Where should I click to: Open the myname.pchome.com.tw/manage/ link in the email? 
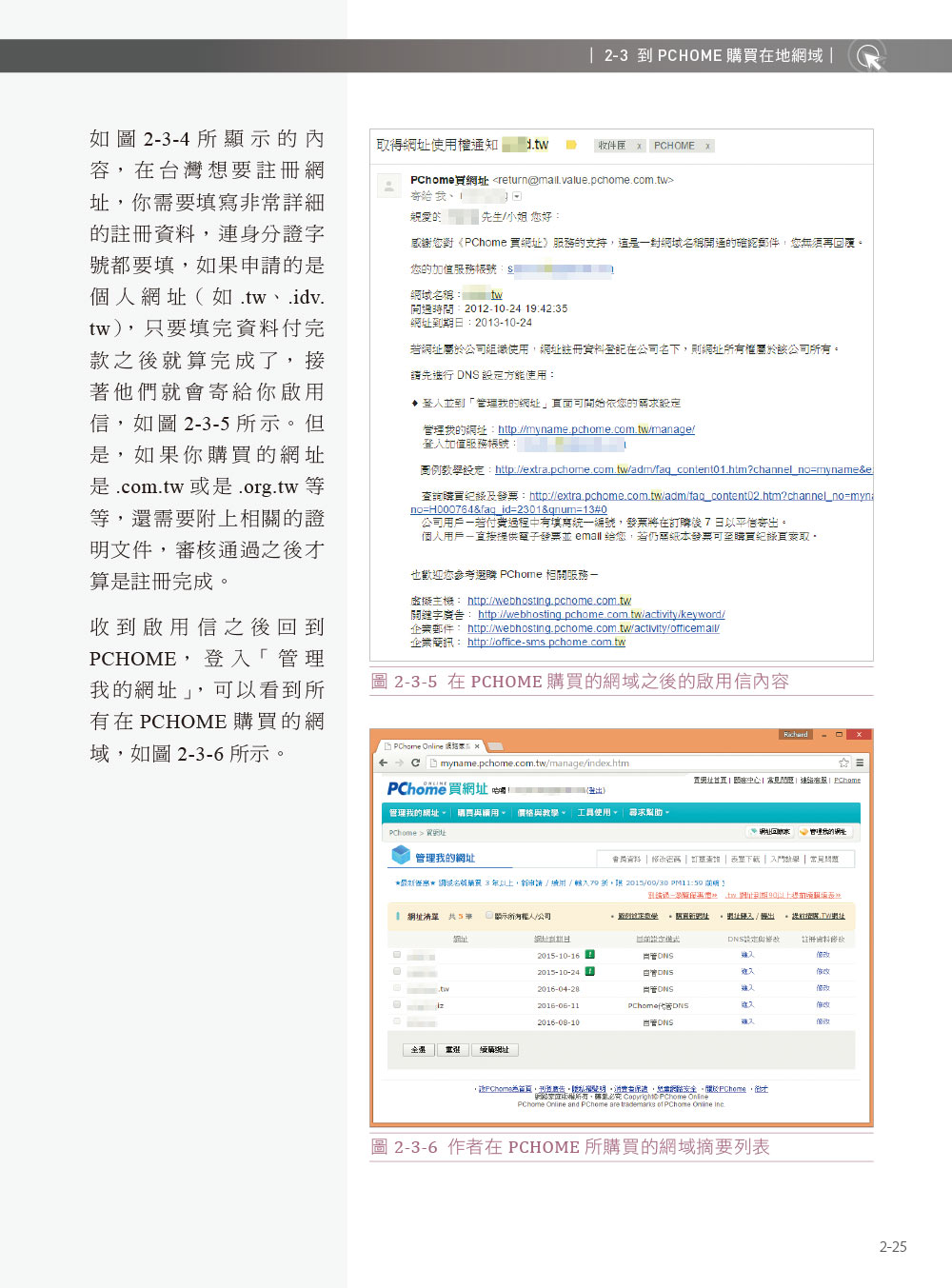pyautogui.click(x=596, y=429)
